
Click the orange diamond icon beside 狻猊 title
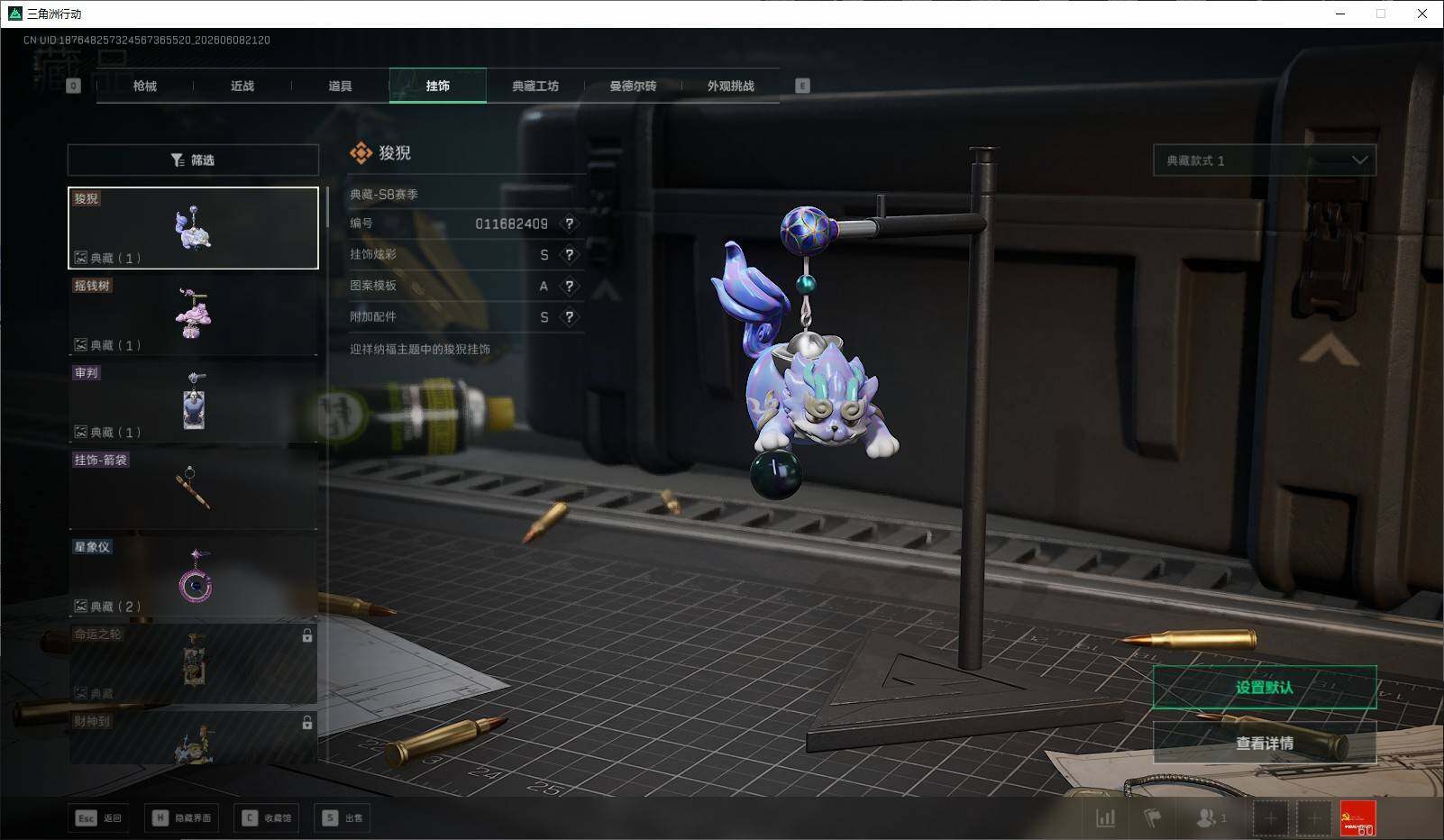[x=361, y=153]
